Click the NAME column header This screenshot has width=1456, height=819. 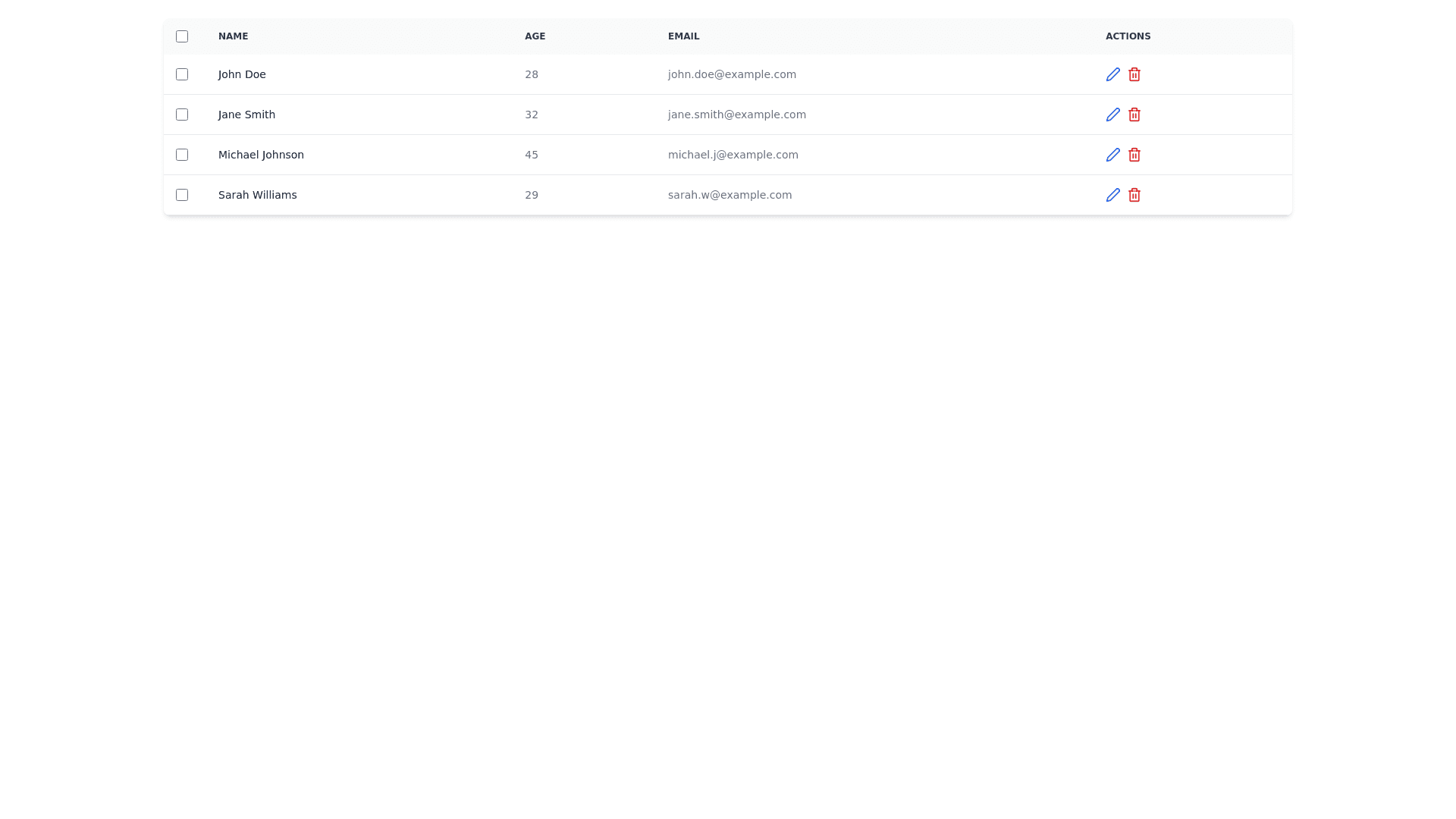coord(233,36)
